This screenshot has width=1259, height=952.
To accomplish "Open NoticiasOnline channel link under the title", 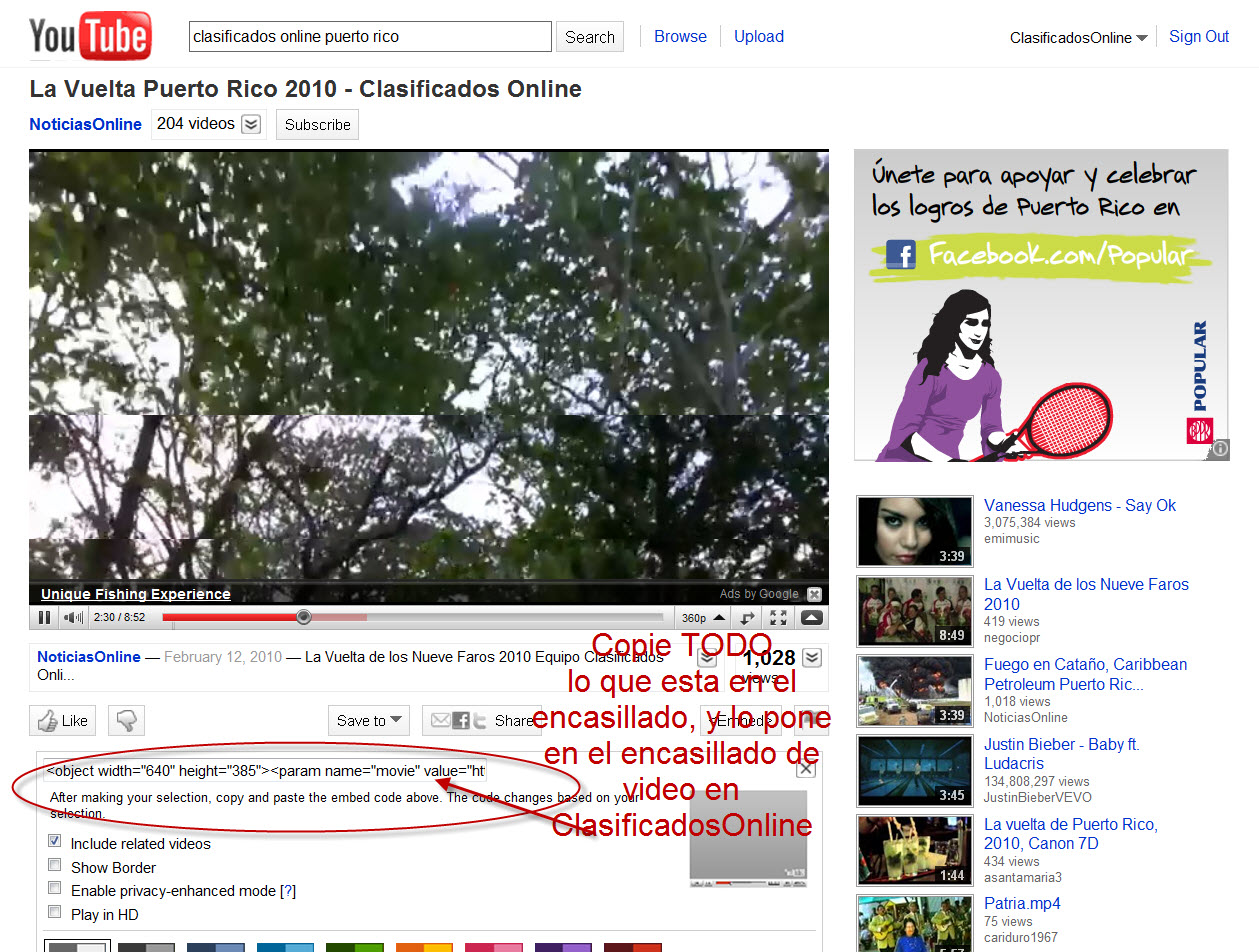I will tap(86, 124).
